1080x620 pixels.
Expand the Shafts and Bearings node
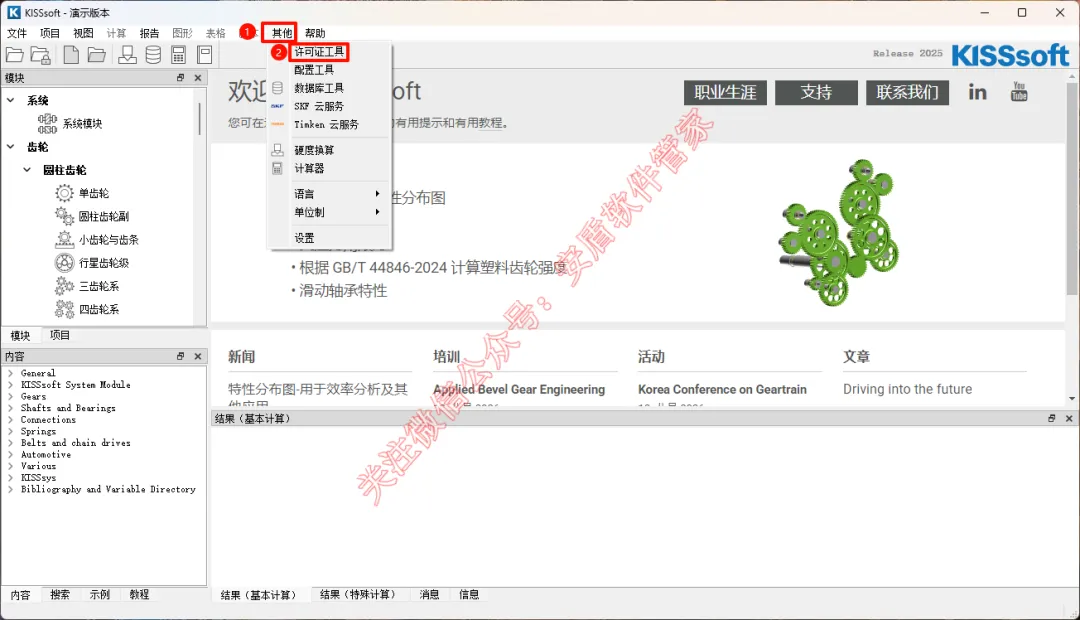pos(10,408)
